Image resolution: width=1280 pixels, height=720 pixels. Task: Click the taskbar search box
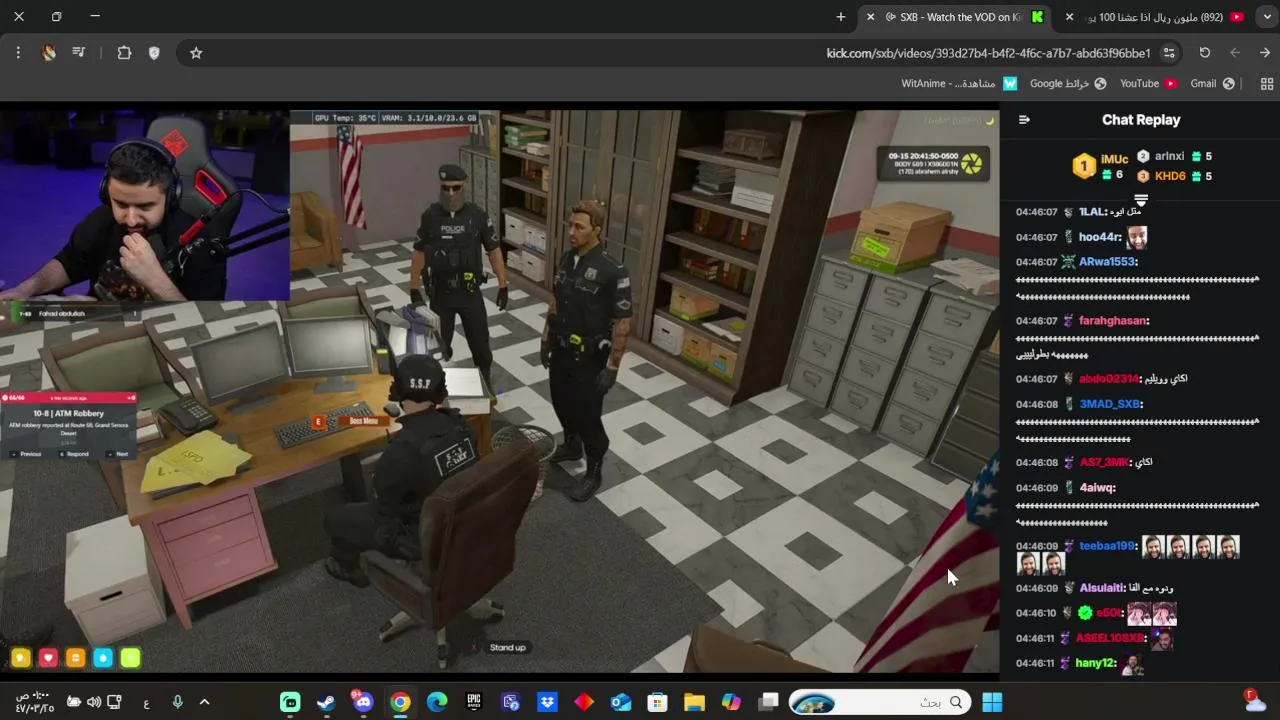pos(880,702)
